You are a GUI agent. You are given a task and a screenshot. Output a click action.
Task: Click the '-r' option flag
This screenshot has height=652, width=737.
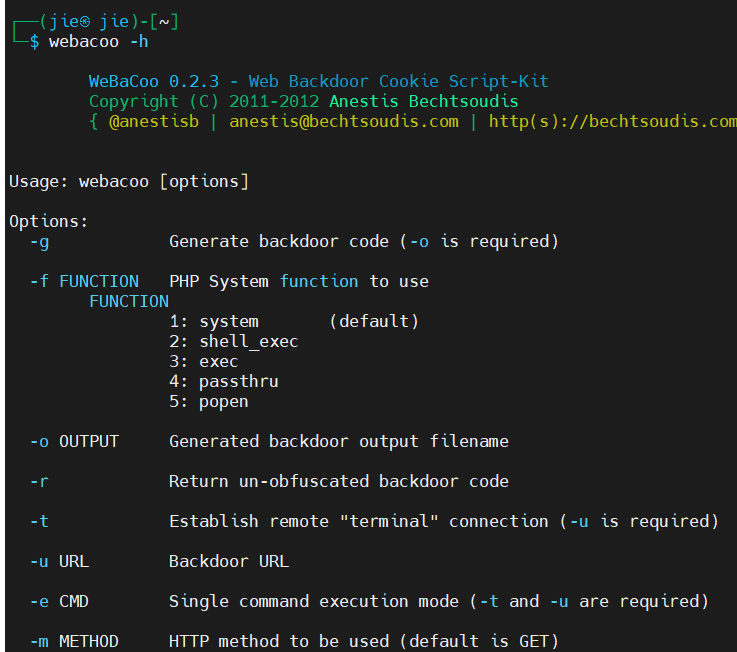pos(39,481)
